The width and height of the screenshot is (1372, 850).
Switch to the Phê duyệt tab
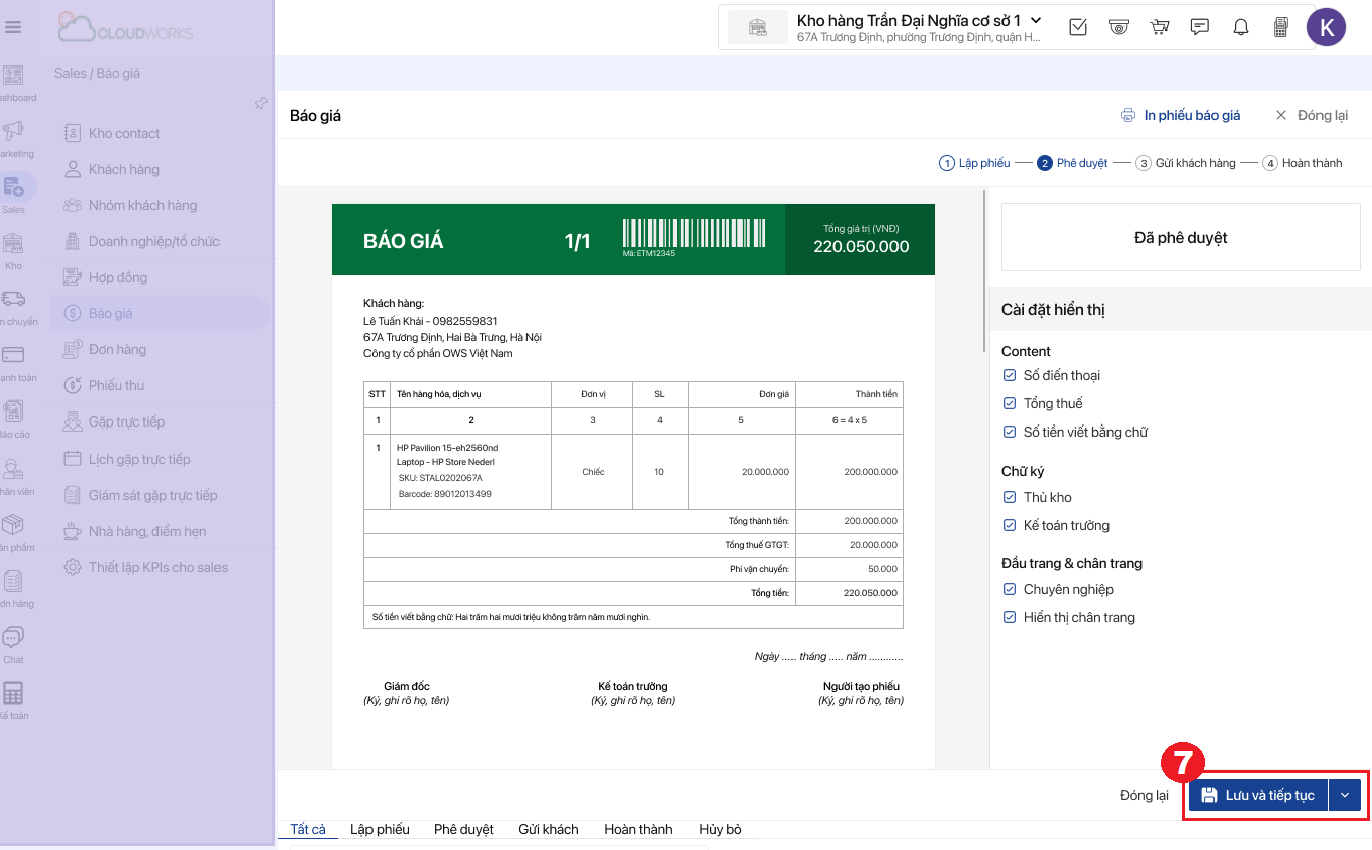[x=463, y=829]
